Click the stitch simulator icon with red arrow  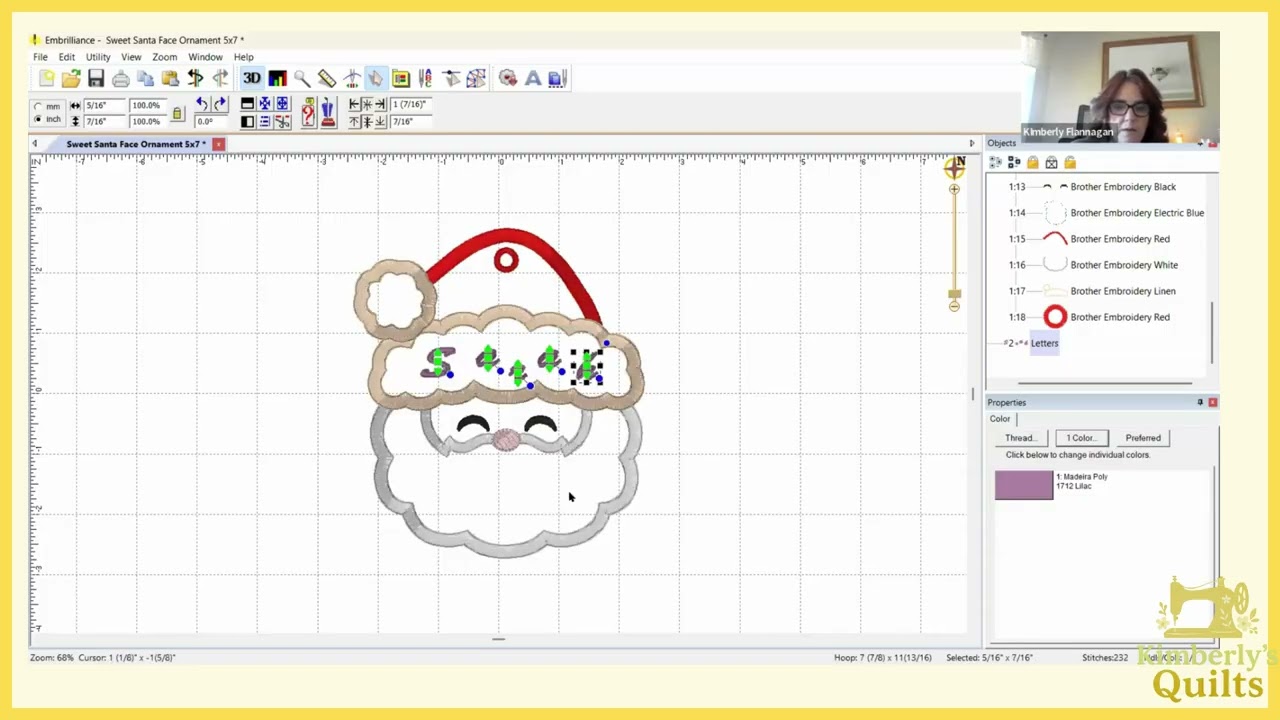(x=508, y=78)
